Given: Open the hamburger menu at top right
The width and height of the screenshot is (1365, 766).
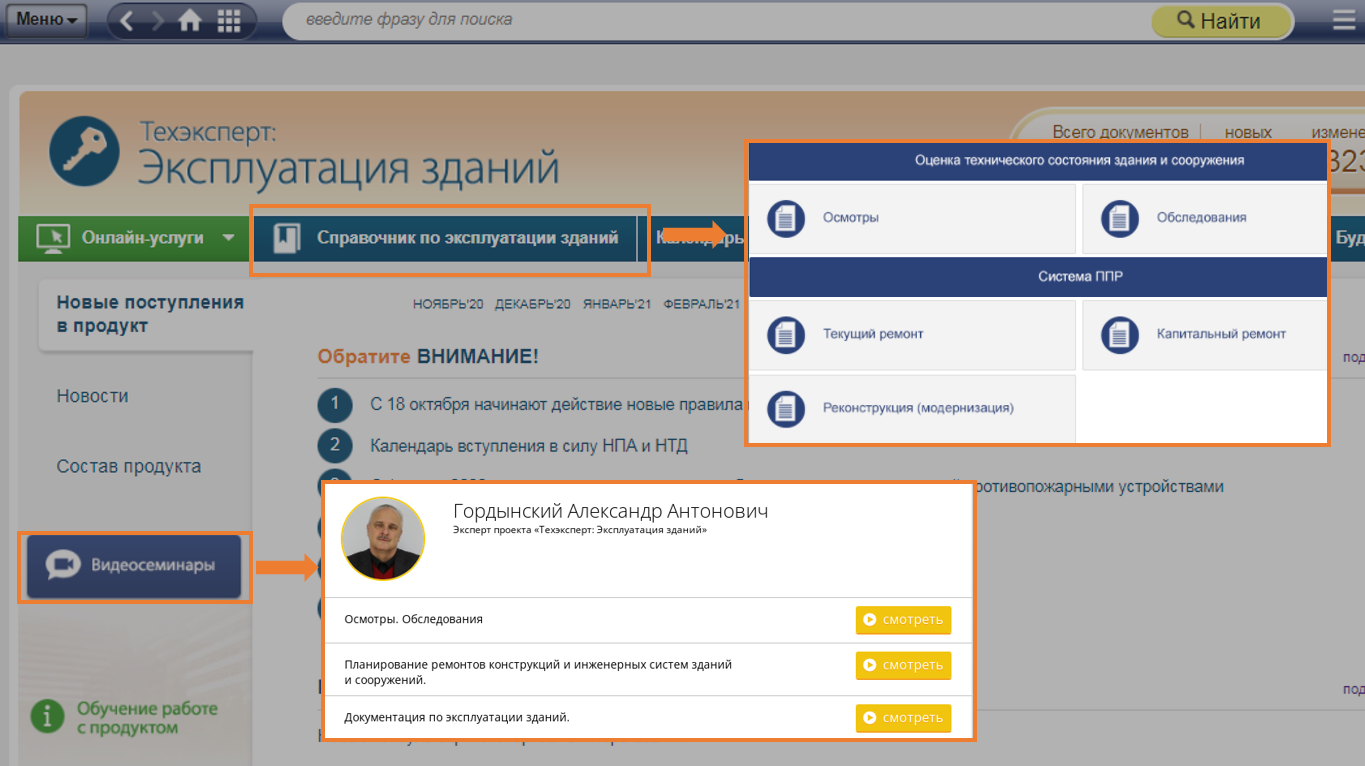Looking at the screenshot, I should click(x=1346, y=20).
